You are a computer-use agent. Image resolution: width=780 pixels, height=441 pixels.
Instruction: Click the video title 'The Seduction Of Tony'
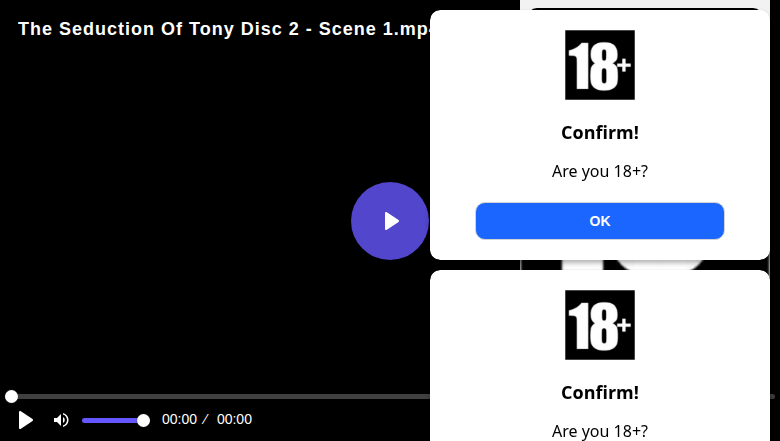tap(126, 29)
